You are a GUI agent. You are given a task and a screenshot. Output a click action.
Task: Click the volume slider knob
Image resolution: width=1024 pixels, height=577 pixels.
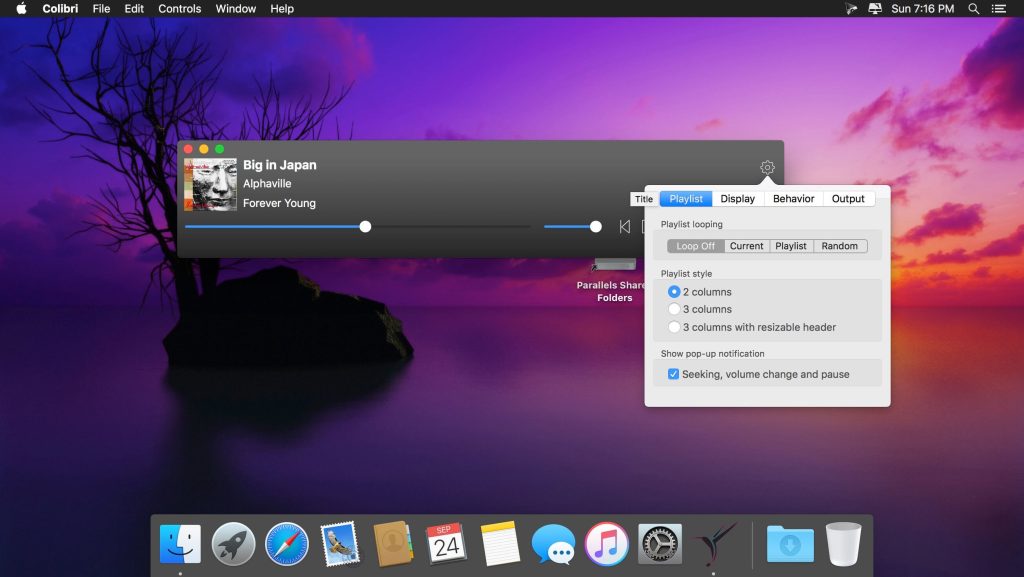click(x=596, y=227)
